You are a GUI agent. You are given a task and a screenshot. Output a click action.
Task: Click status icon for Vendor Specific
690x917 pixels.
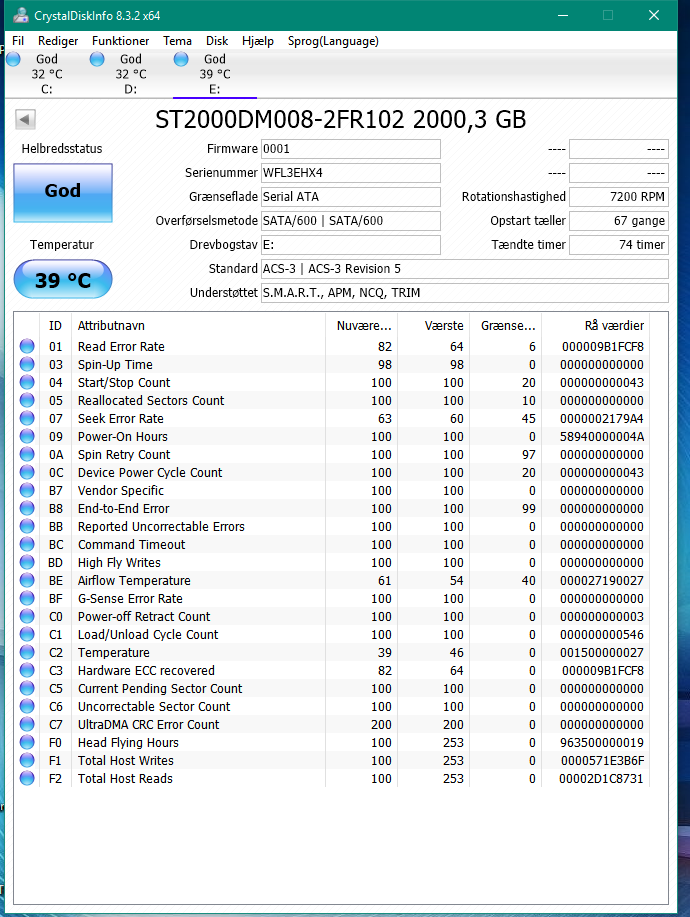[27, 490]
